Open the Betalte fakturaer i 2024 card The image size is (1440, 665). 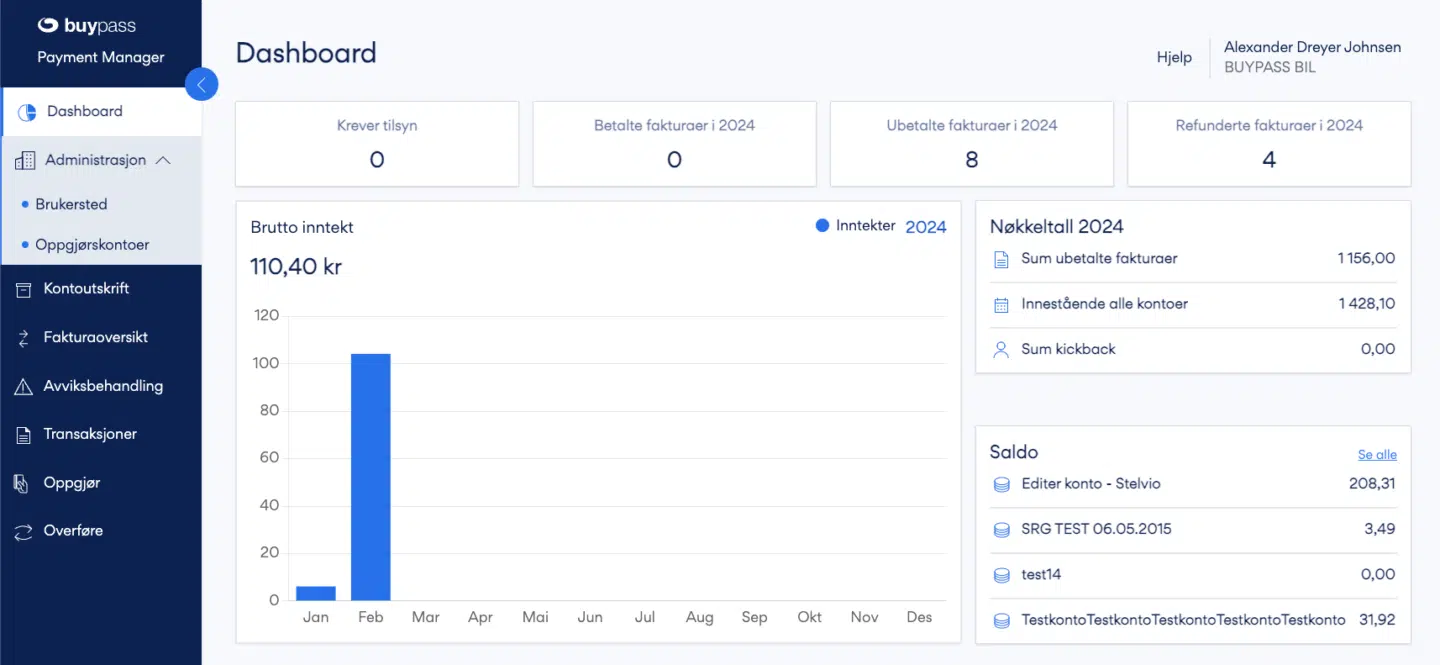674,144
